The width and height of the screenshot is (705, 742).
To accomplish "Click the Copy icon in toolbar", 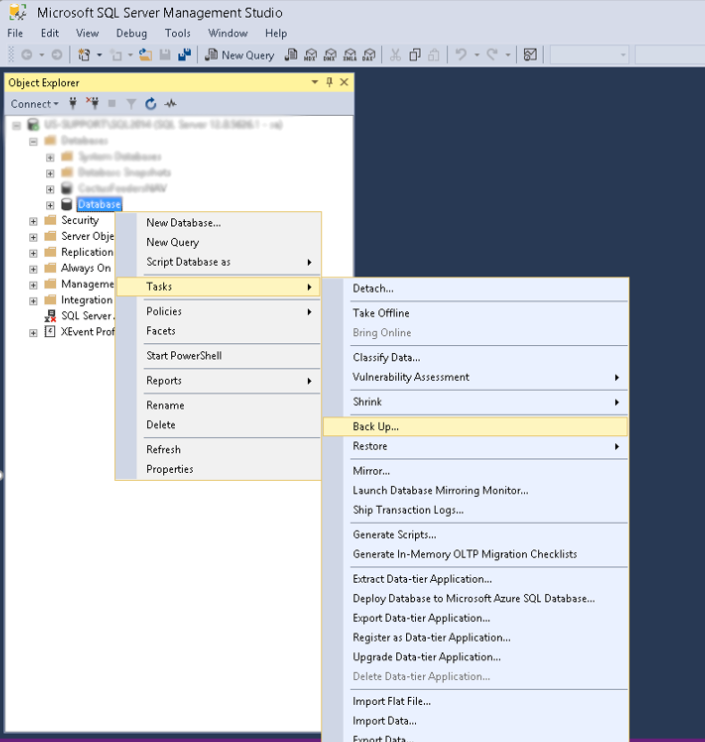I will pos(415,55).
